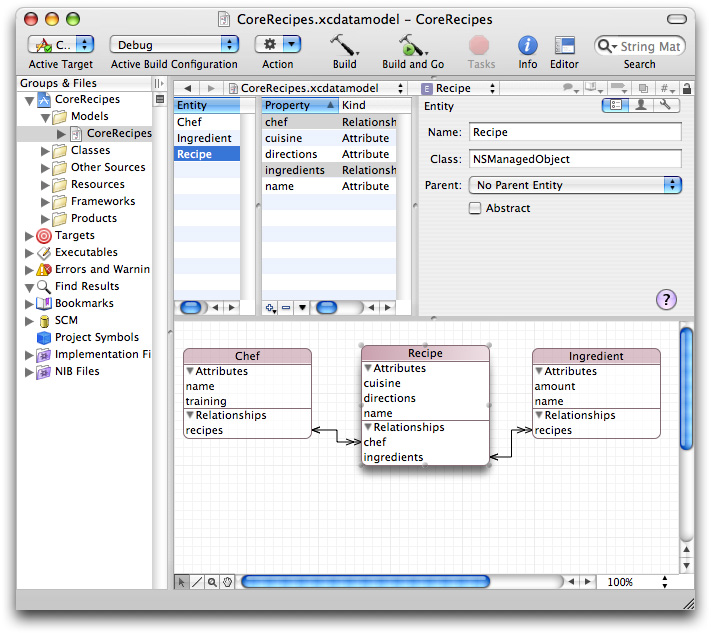Click the lock icon in navigation bar
Viewport: 711px width, 634px height.
pyautogui.click(x=687, y=88)
